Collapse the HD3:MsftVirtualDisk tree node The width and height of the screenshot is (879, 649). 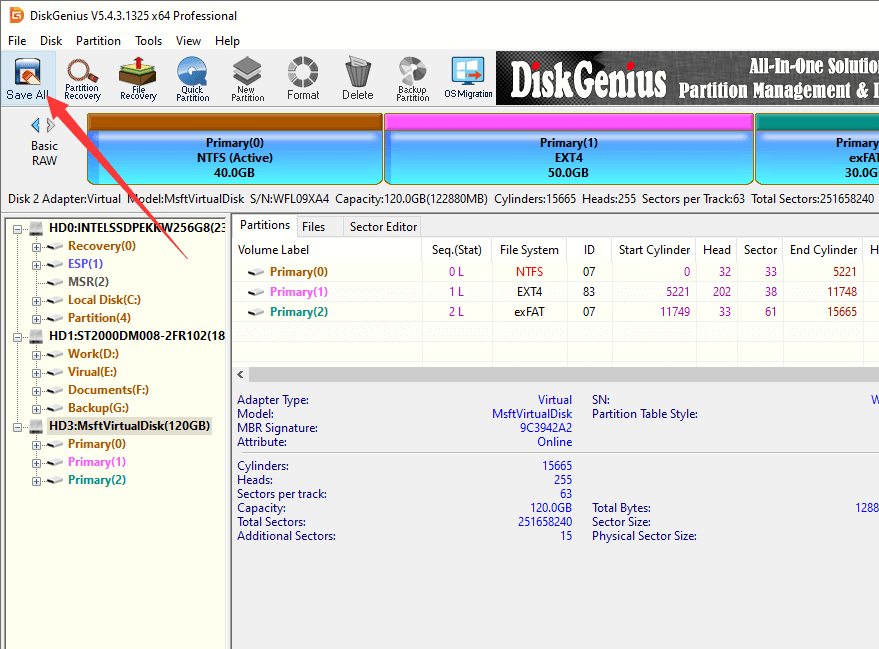18,426
